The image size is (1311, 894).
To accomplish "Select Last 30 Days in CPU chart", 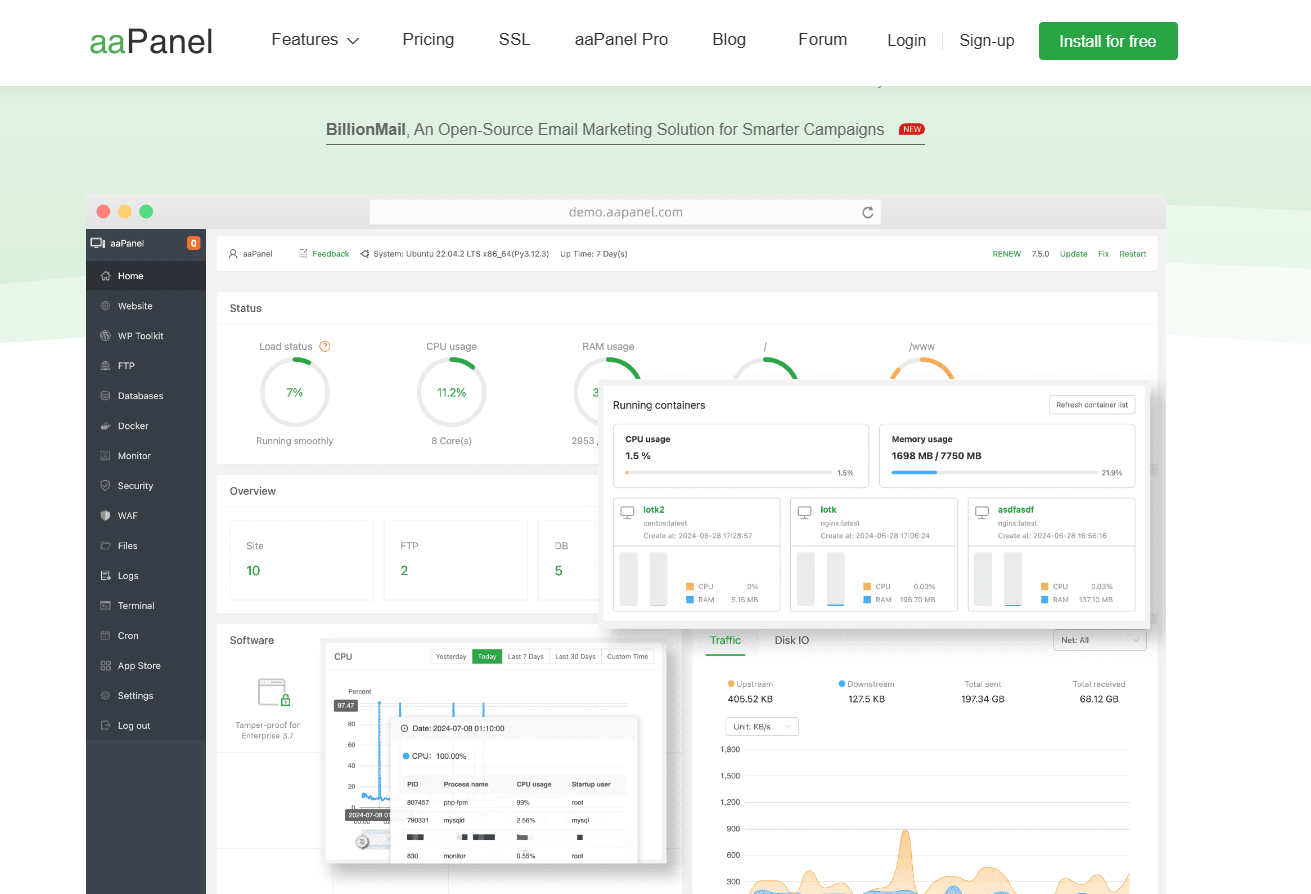I will pos(575,656).
